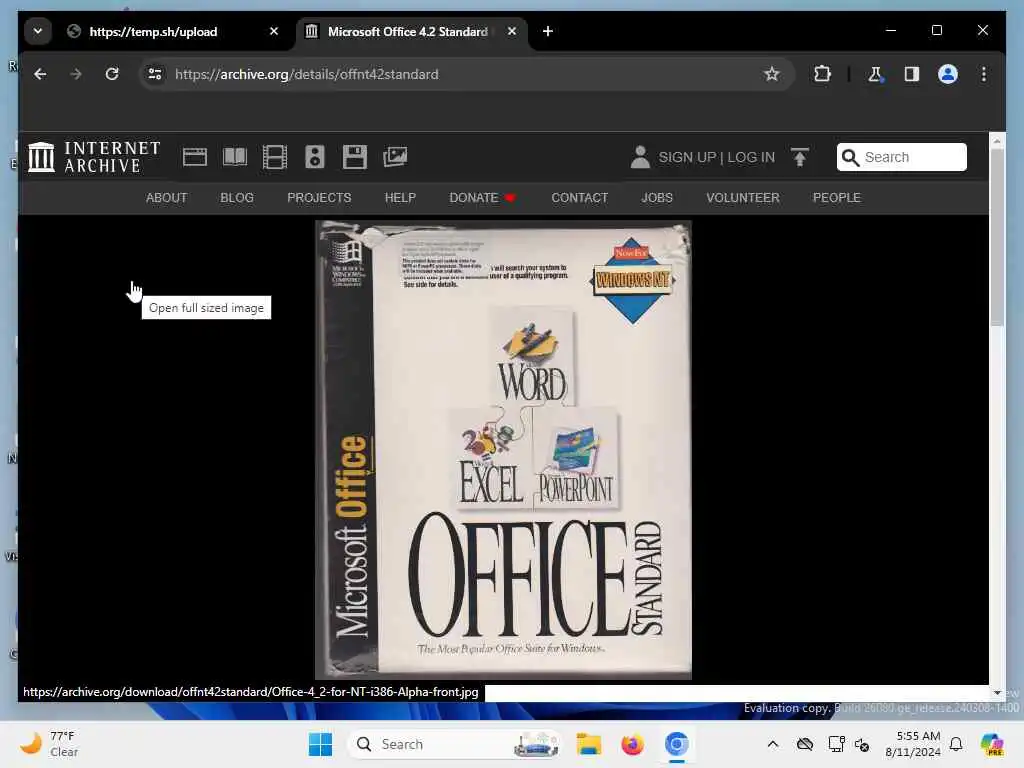Go back with the browser back arrow

point(40,74)
